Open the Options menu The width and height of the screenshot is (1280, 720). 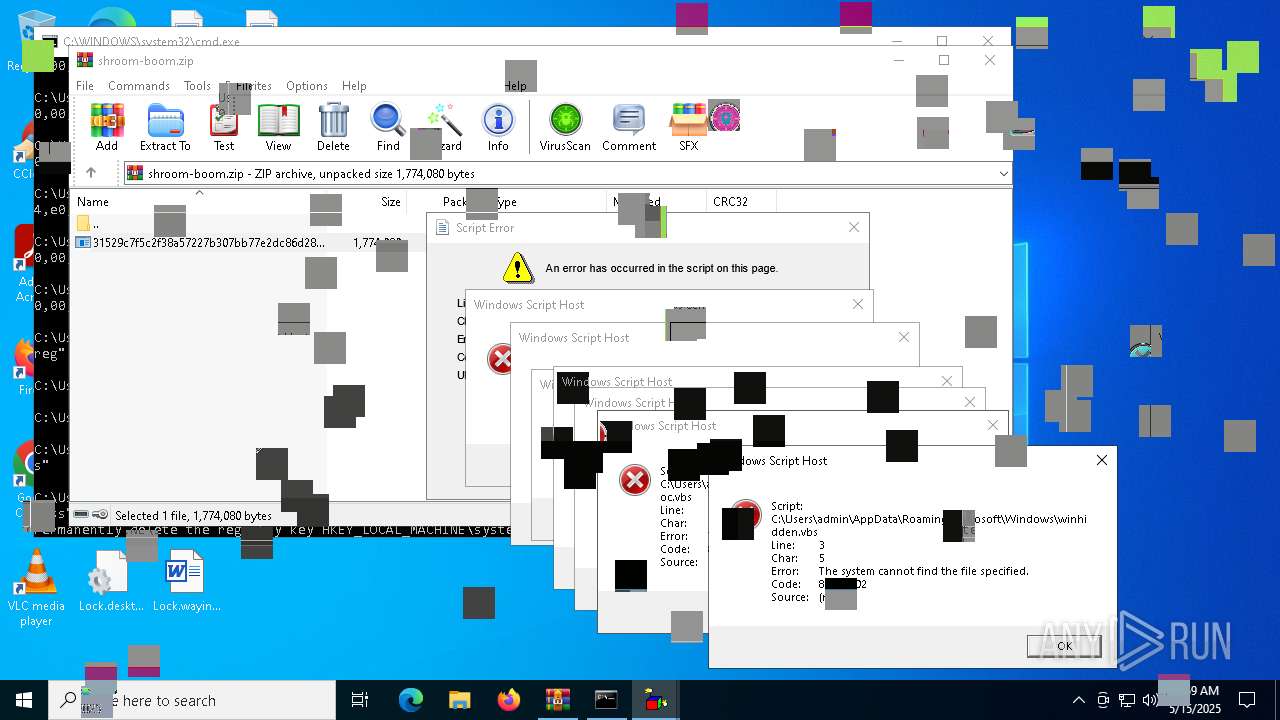click(x=307, y=86)
